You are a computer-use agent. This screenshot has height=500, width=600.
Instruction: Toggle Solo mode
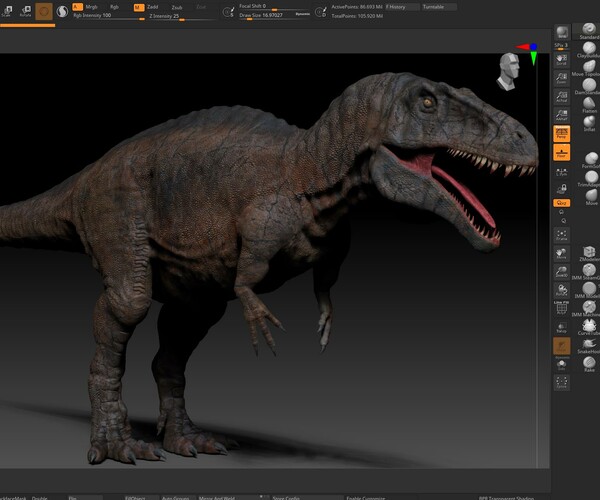pos(561,365)
